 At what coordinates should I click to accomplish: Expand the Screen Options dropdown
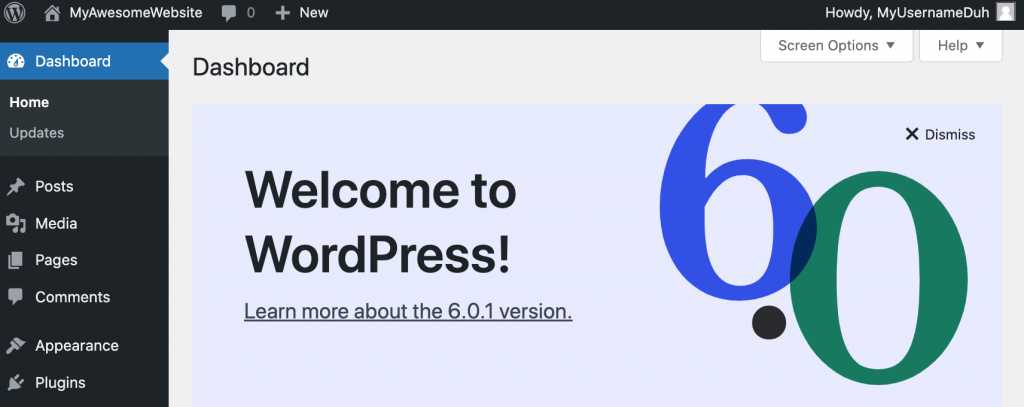(837, 46)
